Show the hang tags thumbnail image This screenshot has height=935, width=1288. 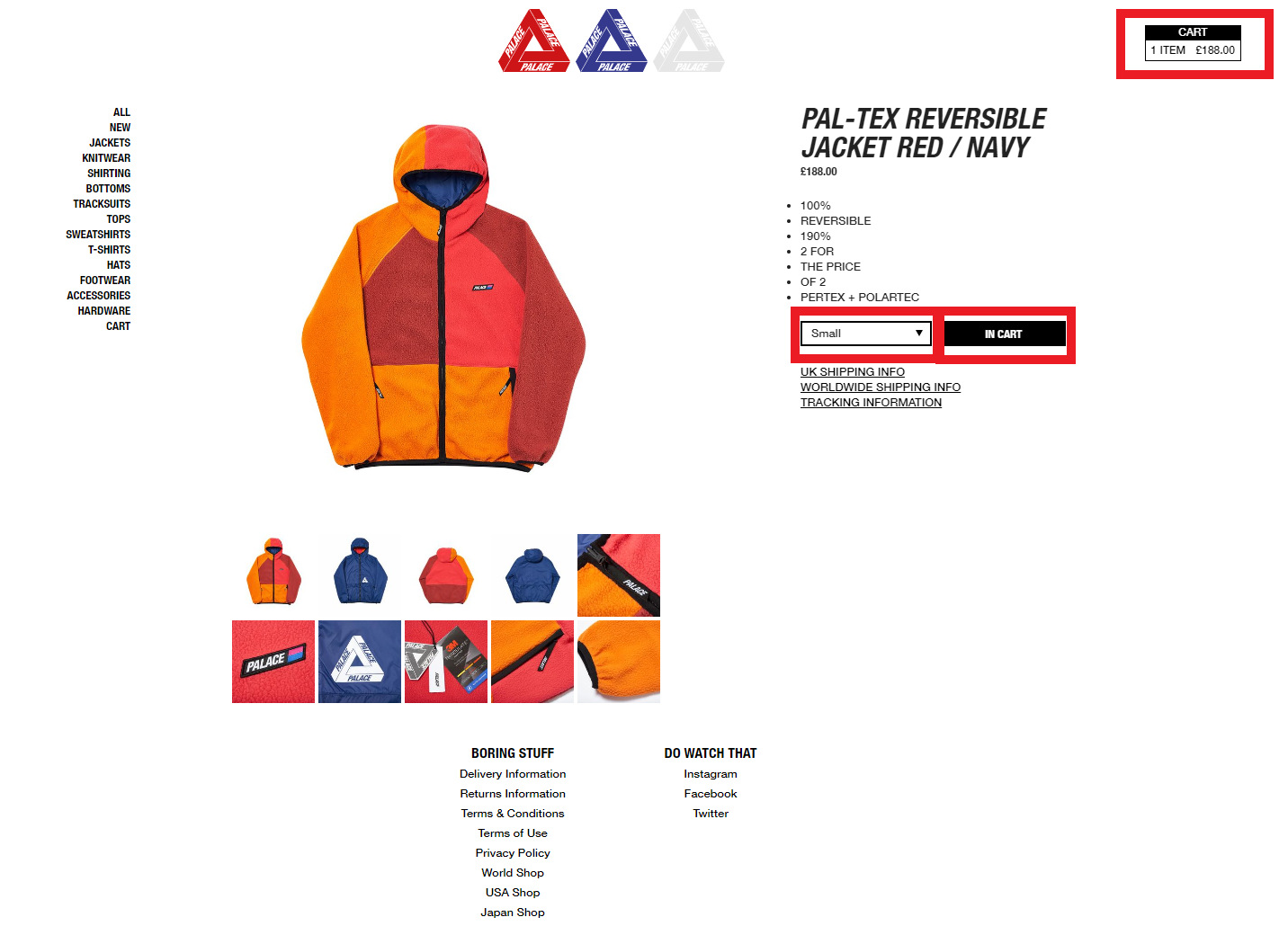446,662
